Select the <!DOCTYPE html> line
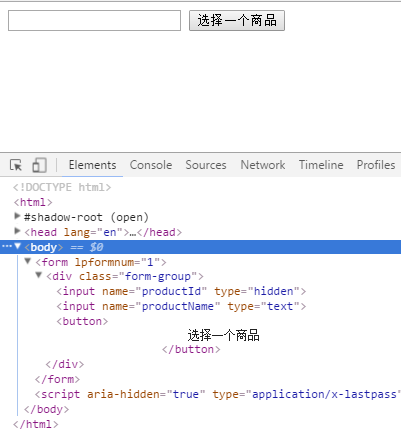401x446 pixels. pyautogui.click(x=62, y=187)
